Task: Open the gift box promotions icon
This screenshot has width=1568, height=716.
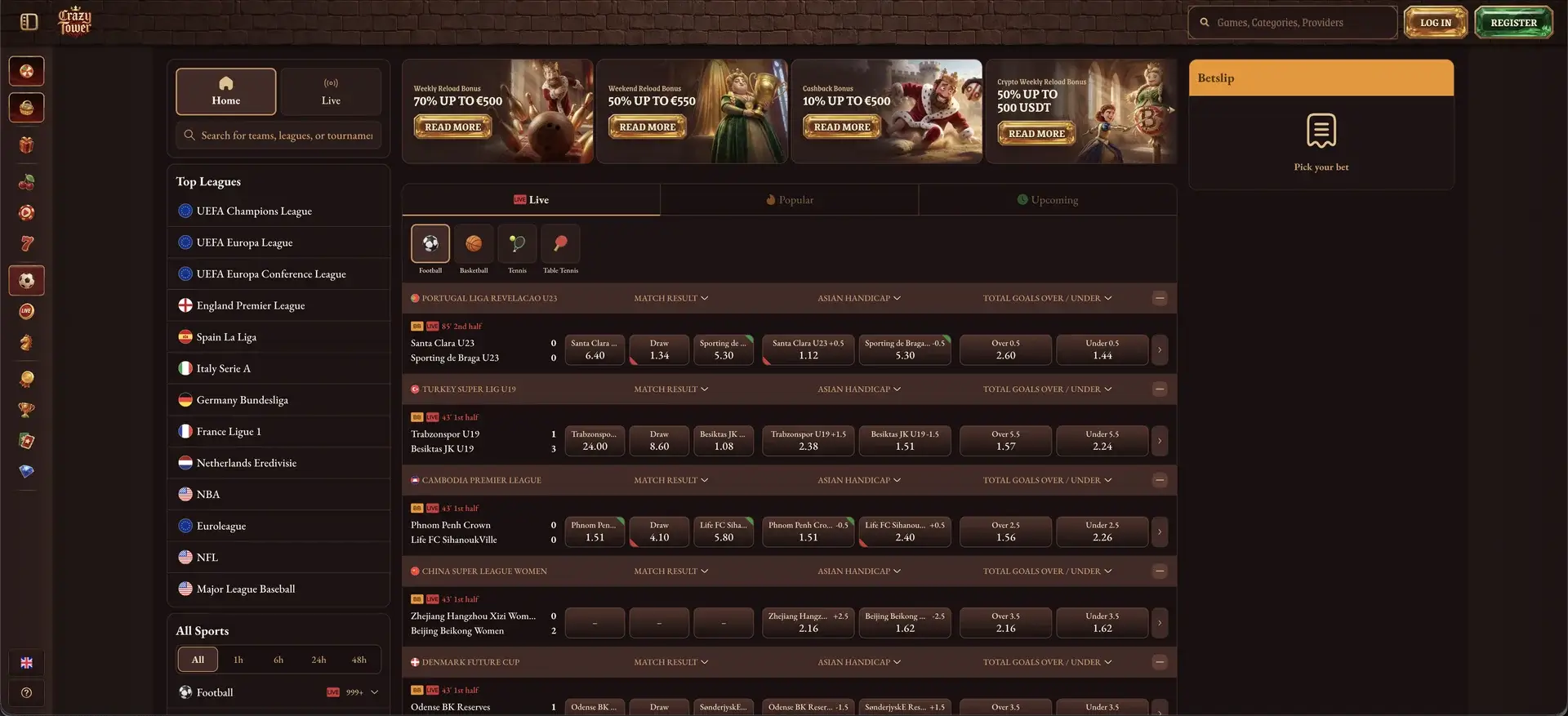Action: 26,145
